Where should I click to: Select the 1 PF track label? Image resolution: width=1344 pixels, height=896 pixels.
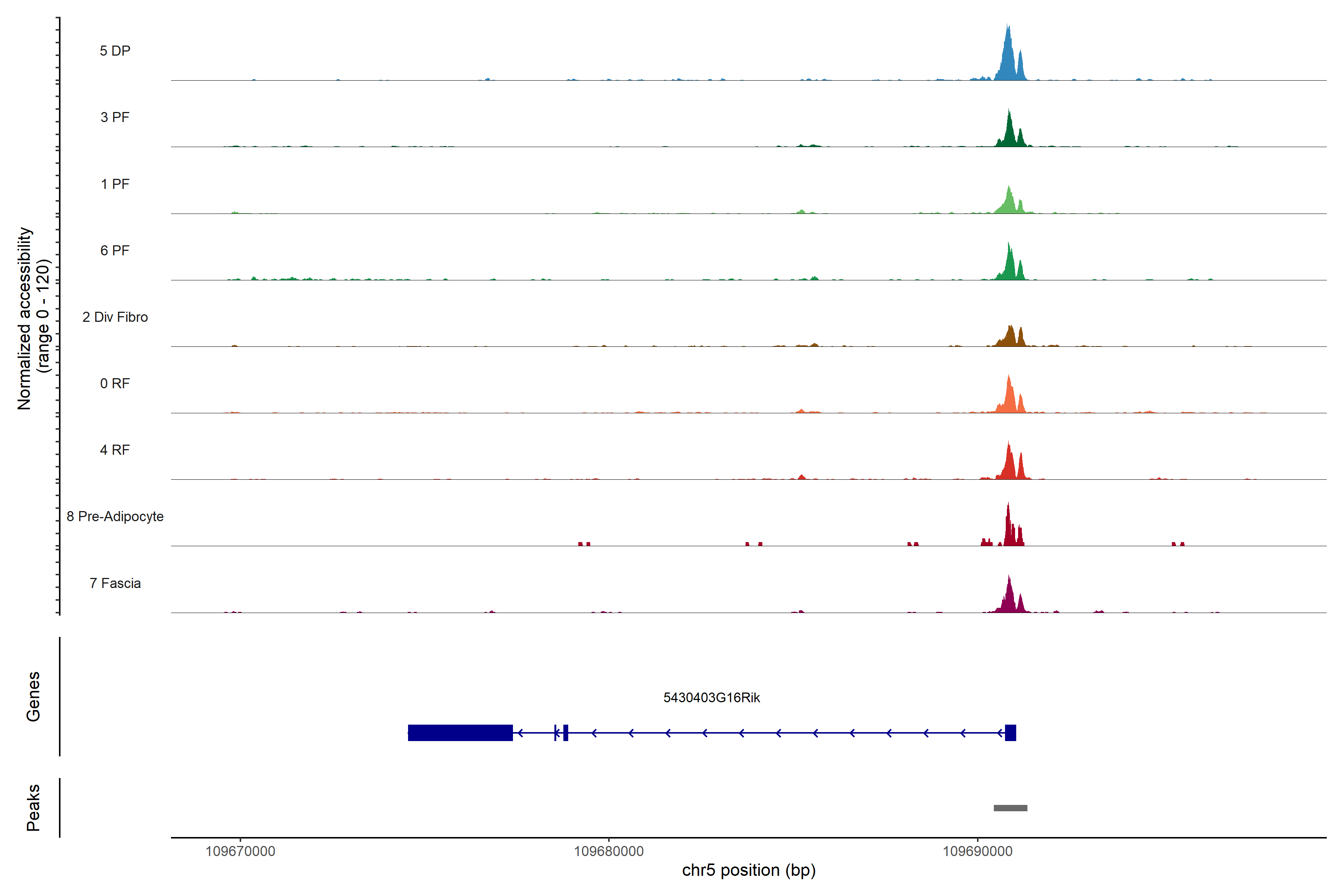pyautogui.click(x=115, y=184)
